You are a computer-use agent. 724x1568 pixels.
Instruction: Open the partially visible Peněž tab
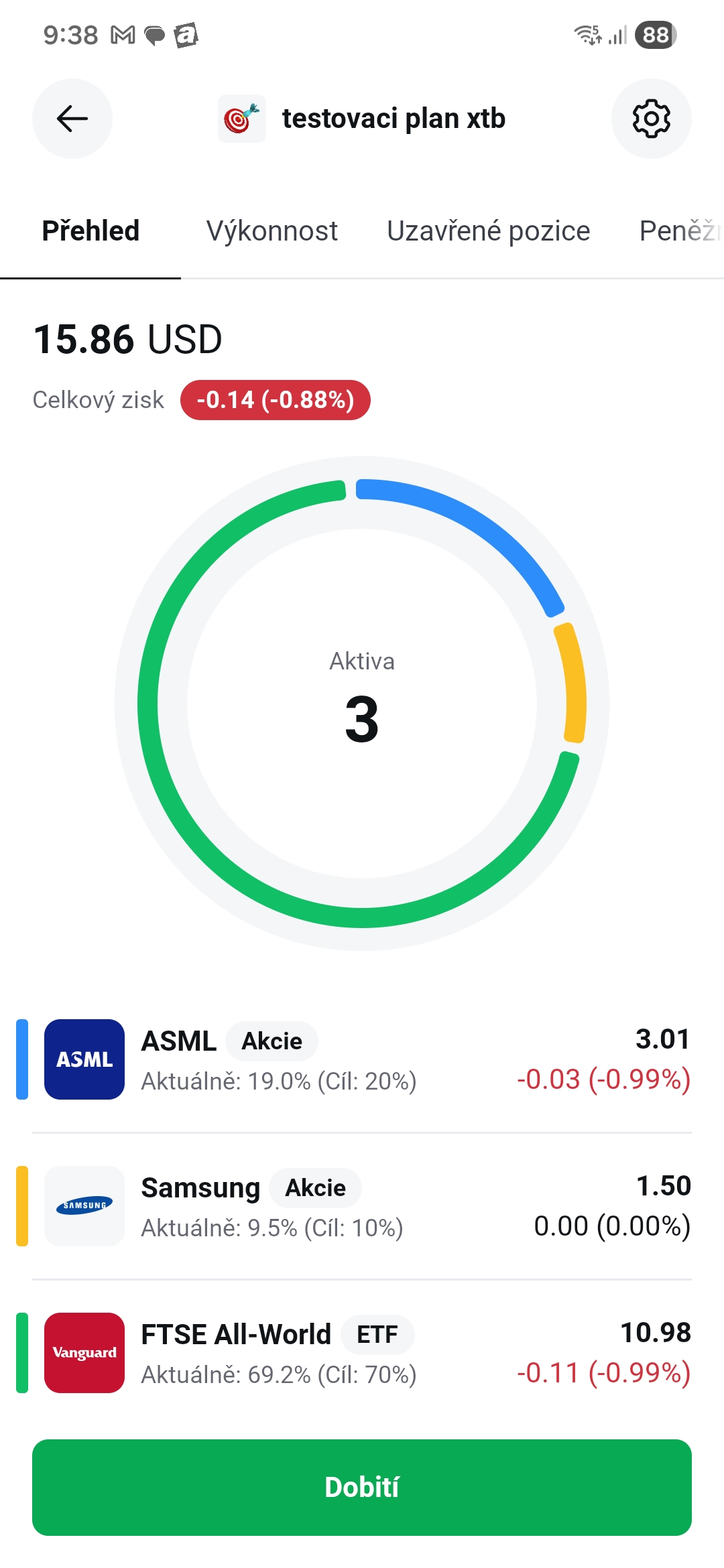(680, 231)
